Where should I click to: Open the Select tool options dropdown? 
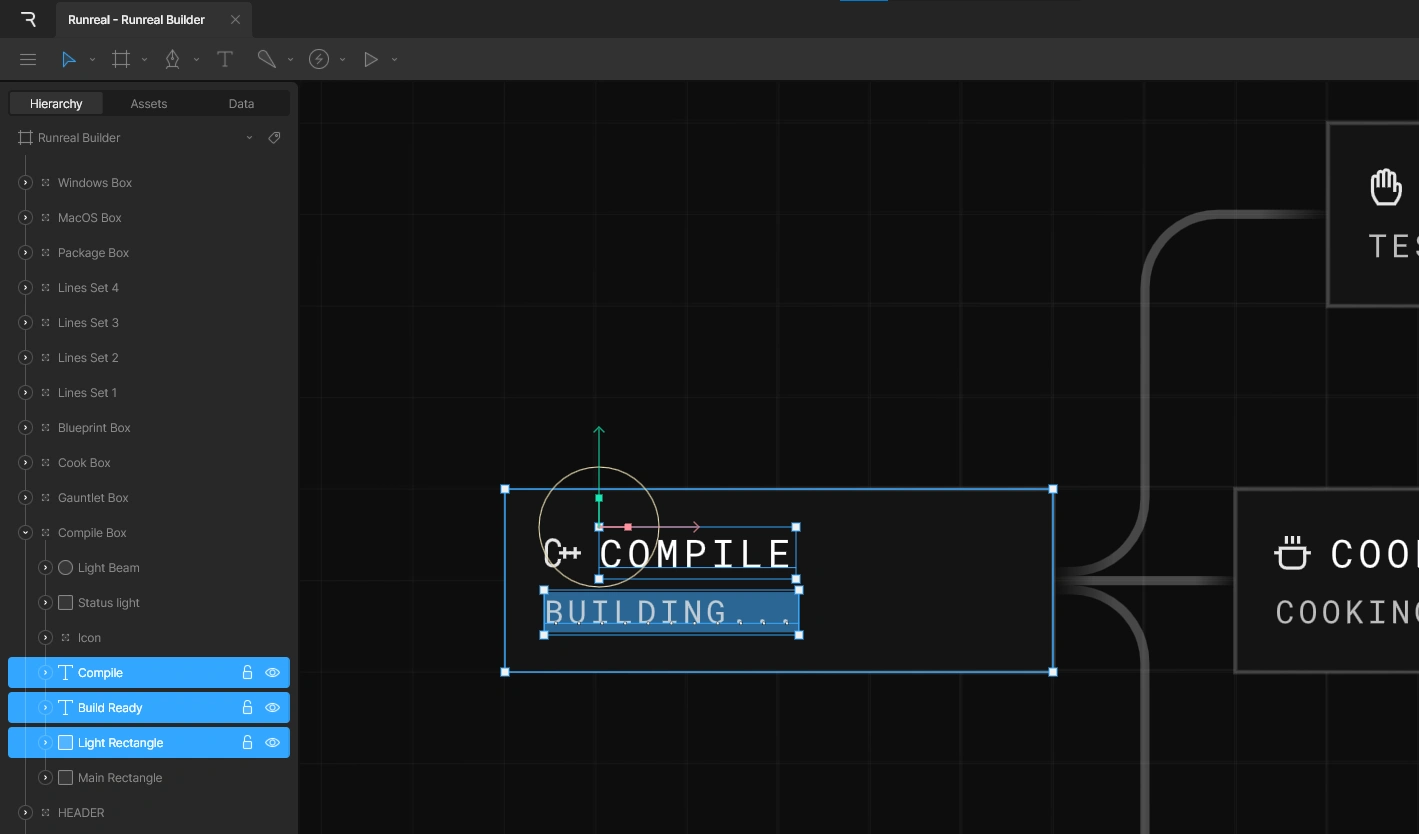pyautogui.click(x=92, y=60)
